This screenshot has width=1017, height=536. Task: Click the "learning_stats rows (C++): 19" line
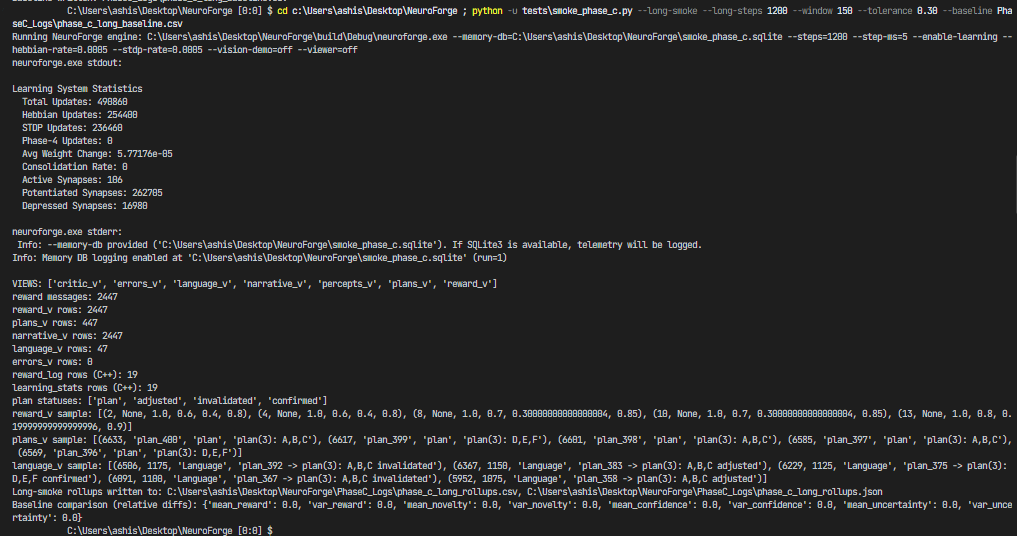pyautogui.click(x=84, y=387)
